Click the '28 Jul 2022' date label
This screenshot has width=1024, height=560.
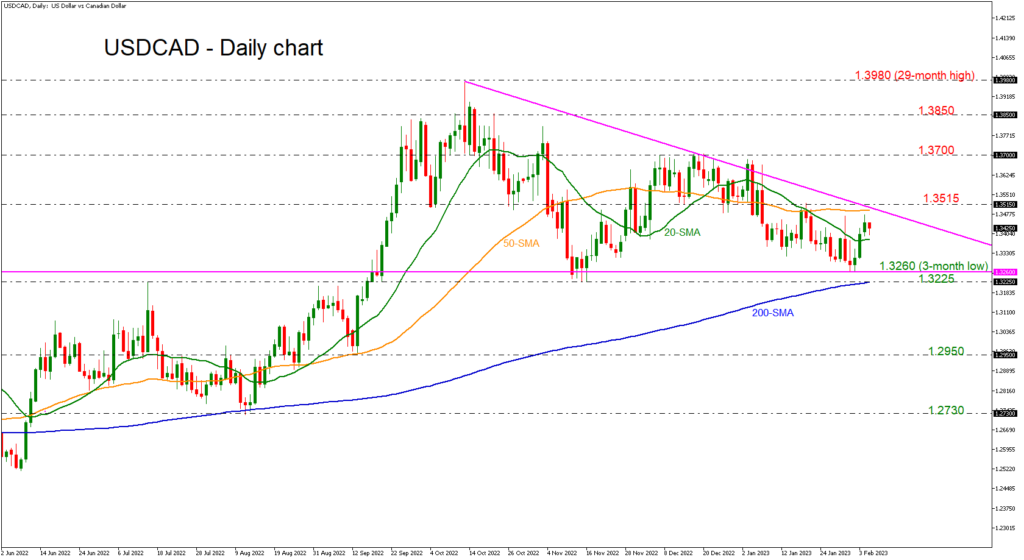pos(210,553)
